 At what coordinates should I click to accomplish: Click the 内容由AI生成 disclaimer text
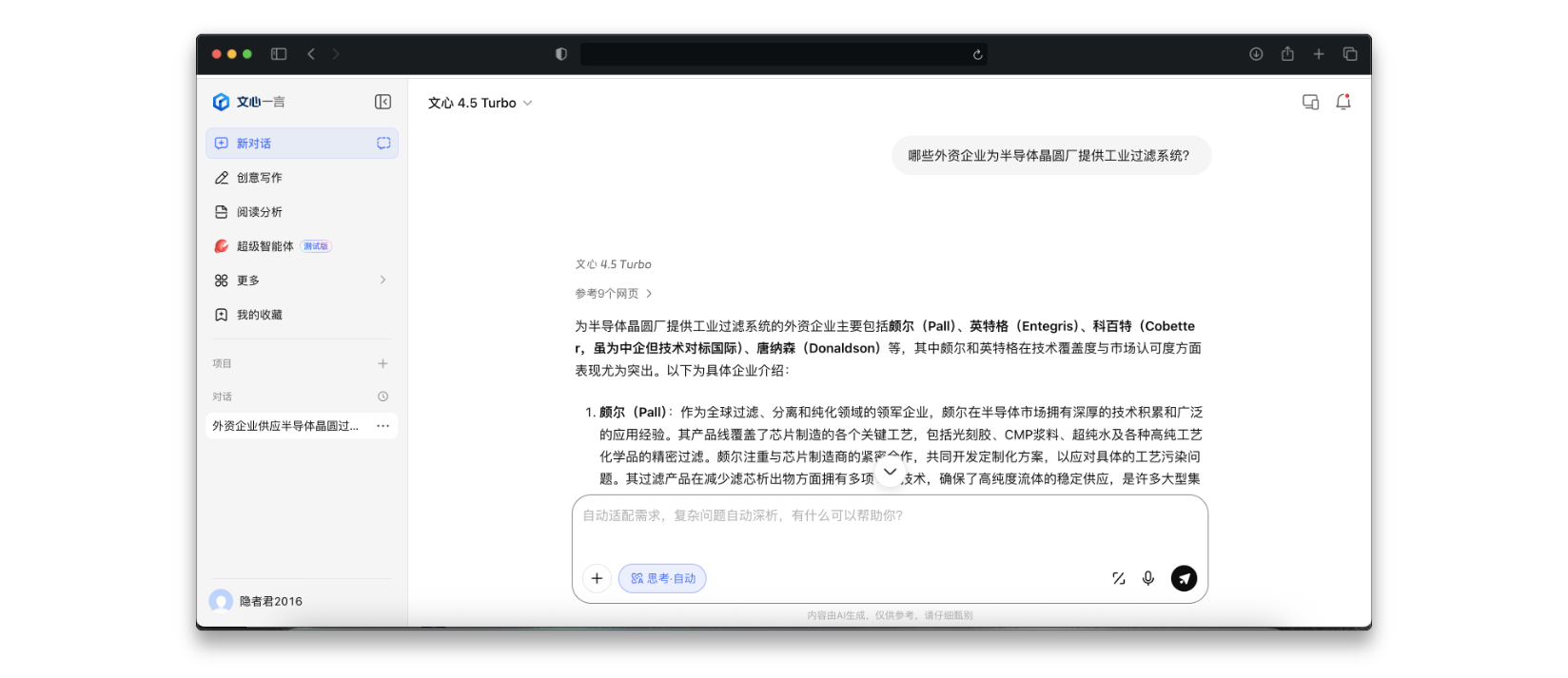(x=890, y=615)
